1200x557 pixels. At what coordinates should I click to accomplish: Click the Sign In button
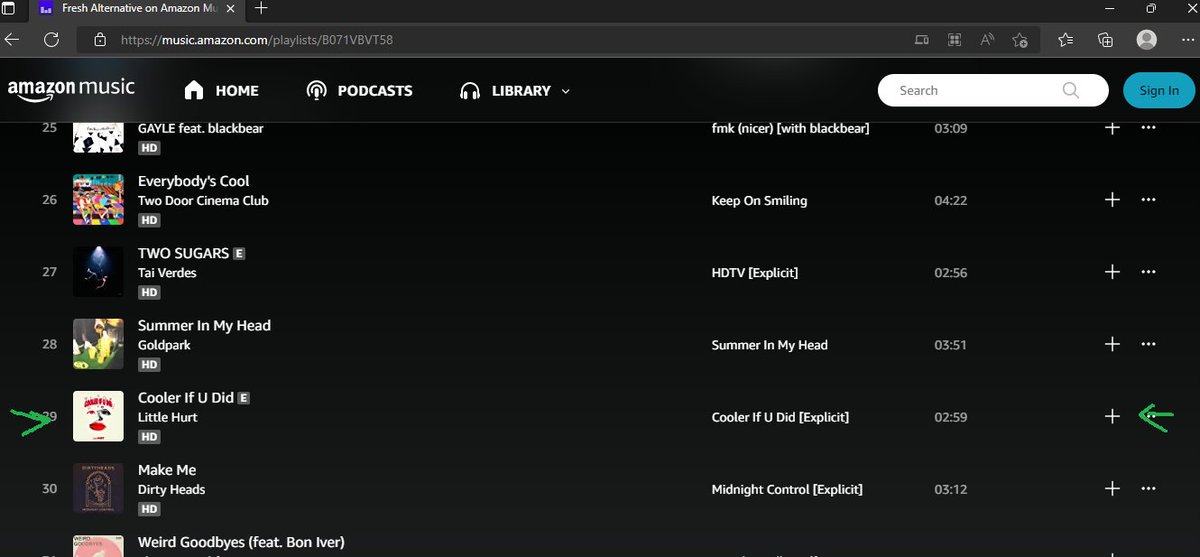pyautogui.click(x=1159, y=90)
